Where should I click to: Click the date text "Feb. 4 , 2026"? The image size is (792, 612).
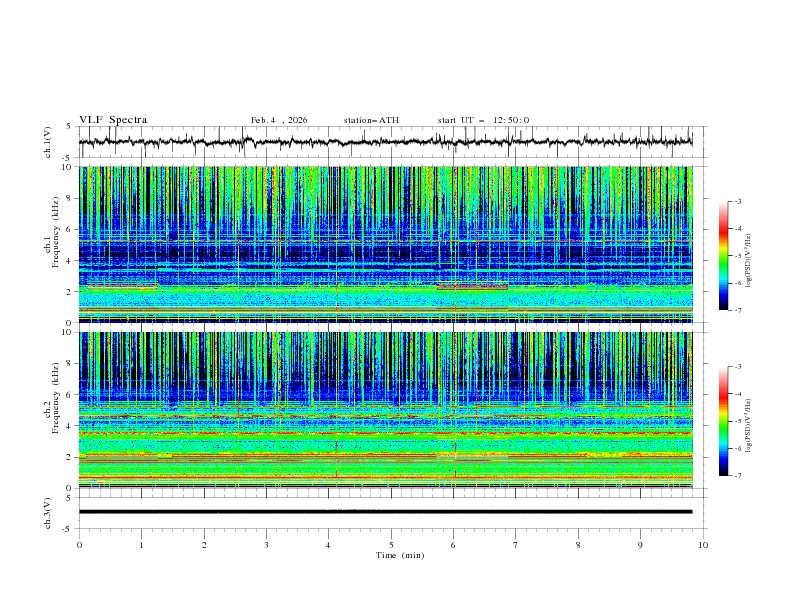[x=279, y=120]
